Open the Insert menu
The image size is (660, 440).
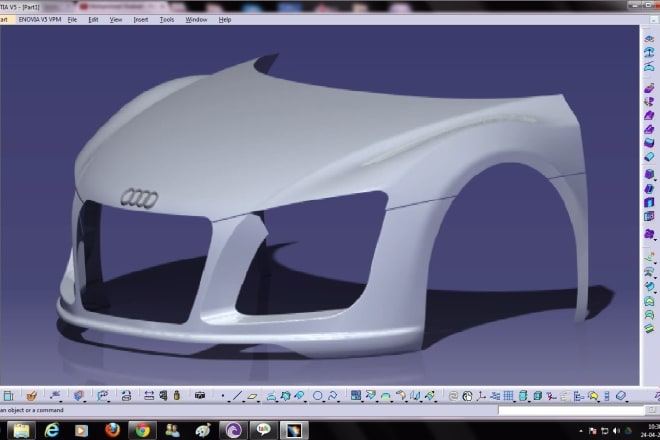tap(141, 19)
